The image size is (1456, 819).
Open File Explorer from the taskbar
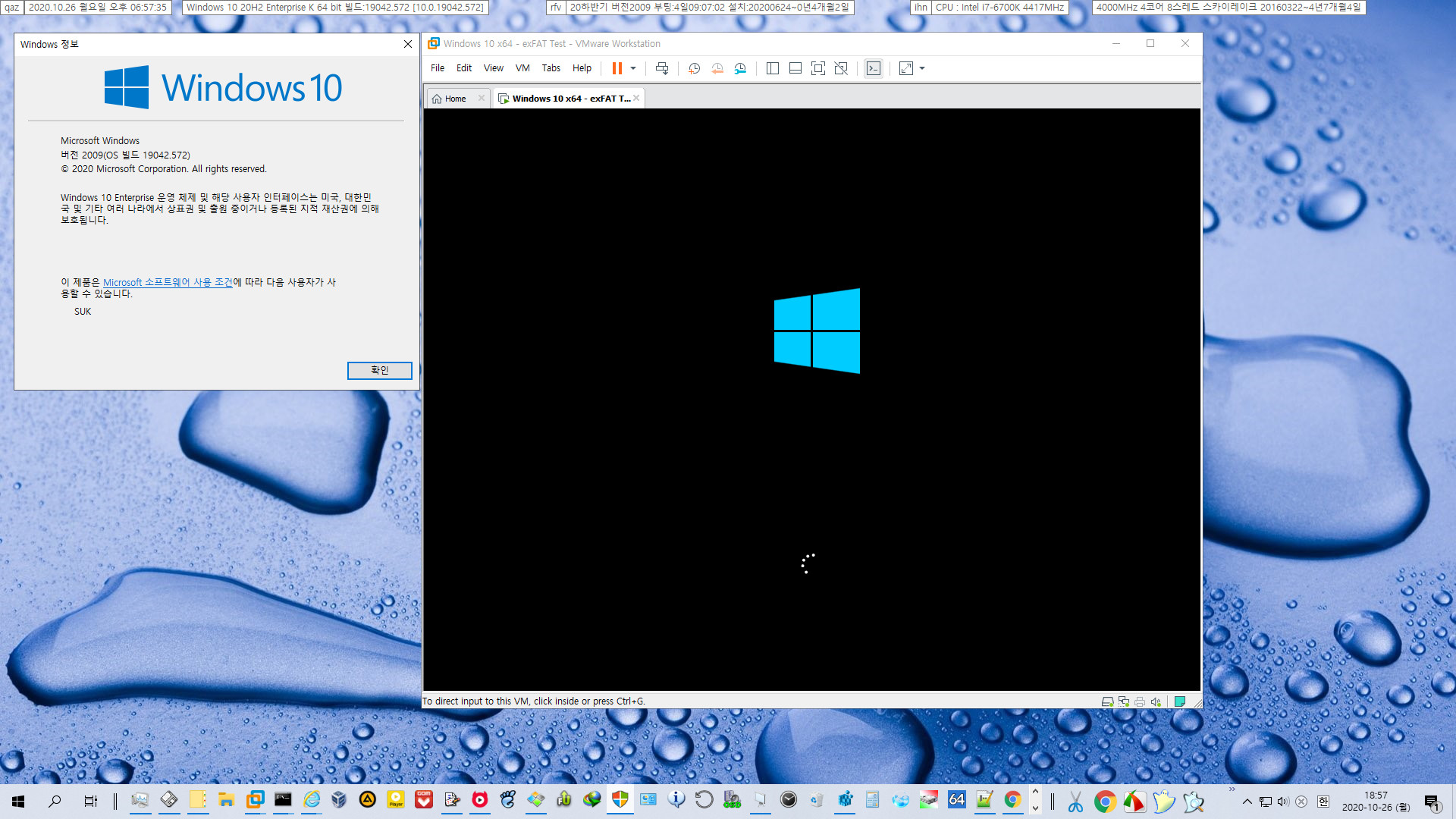[x=226, y=799]
